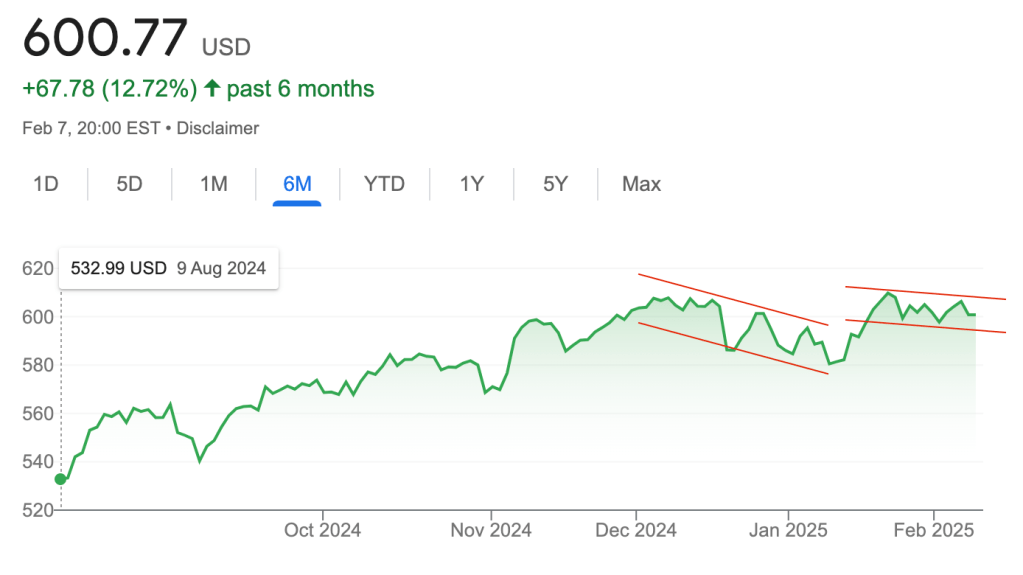Viewport: 1023px width, 575px height.
Task: Click the Jan 2025 axis label
Action: (787, 530)
